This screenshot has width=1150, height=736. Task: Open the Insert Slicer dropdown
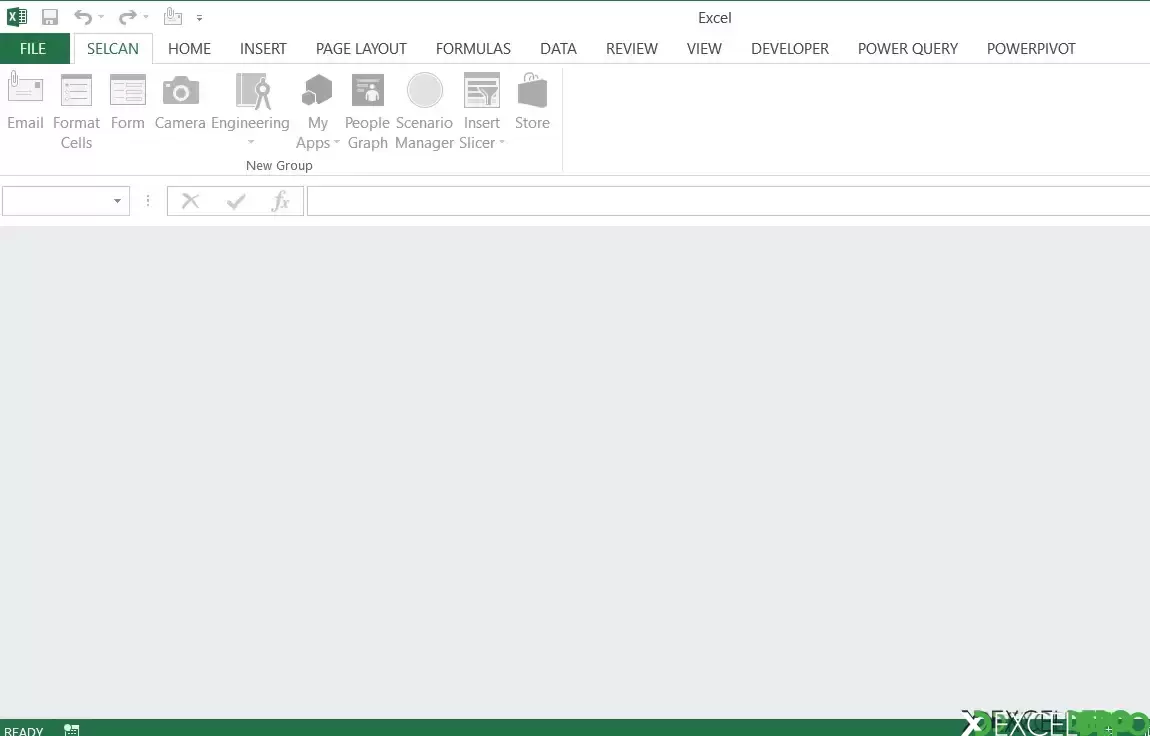point(482,111)
